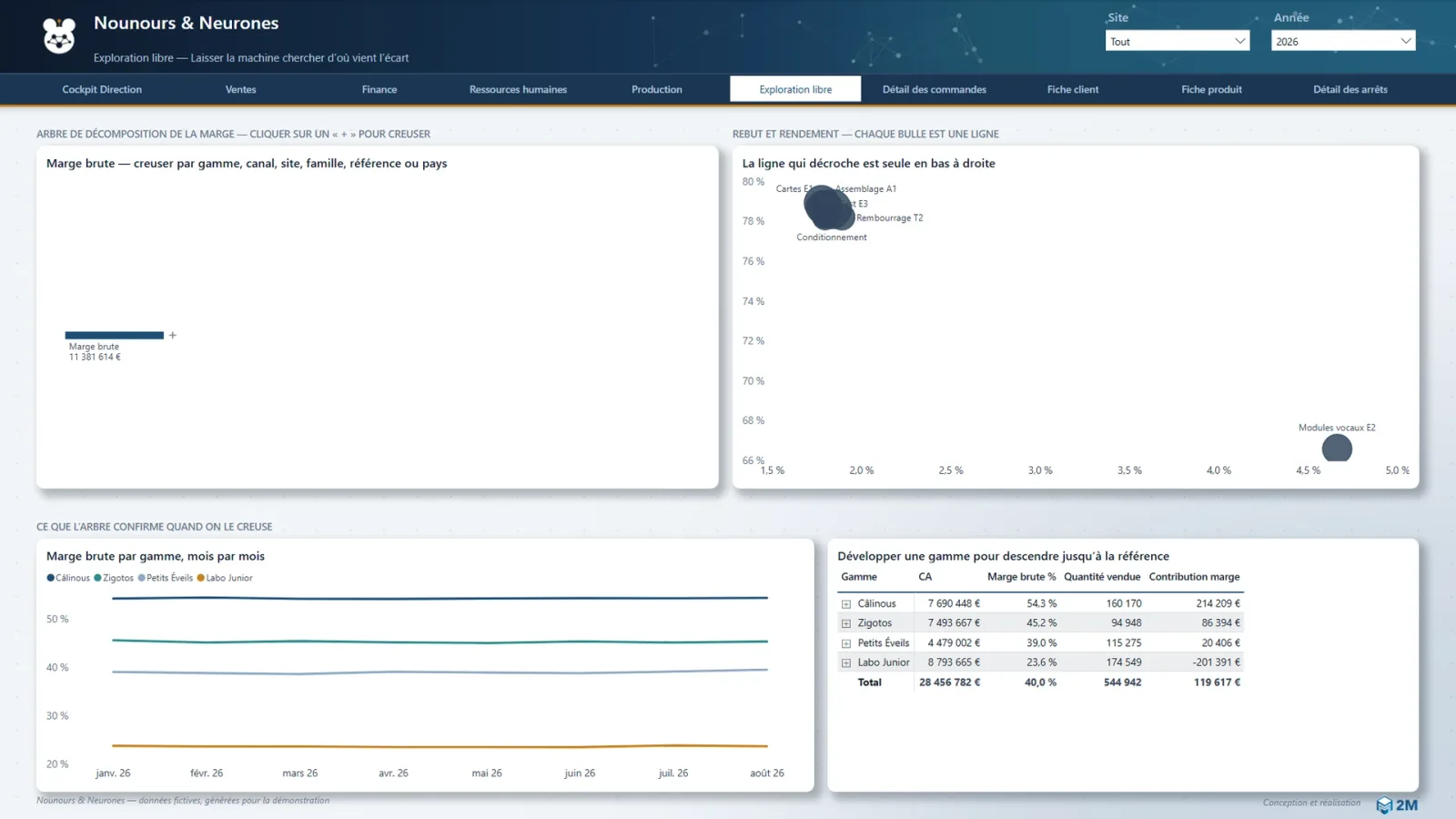Sort table by CA column header
Screen dimensions: 1456x819
[x=925, y=577]
